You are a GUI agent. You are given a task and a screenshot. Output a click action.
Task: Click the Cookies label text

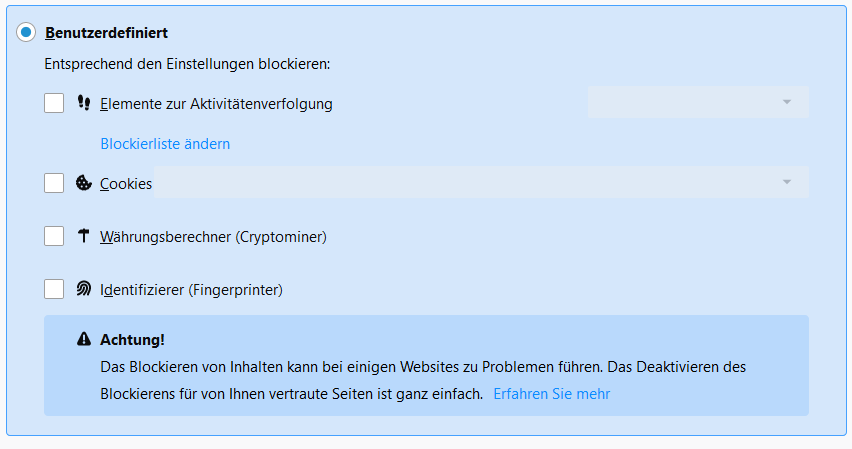126,183
